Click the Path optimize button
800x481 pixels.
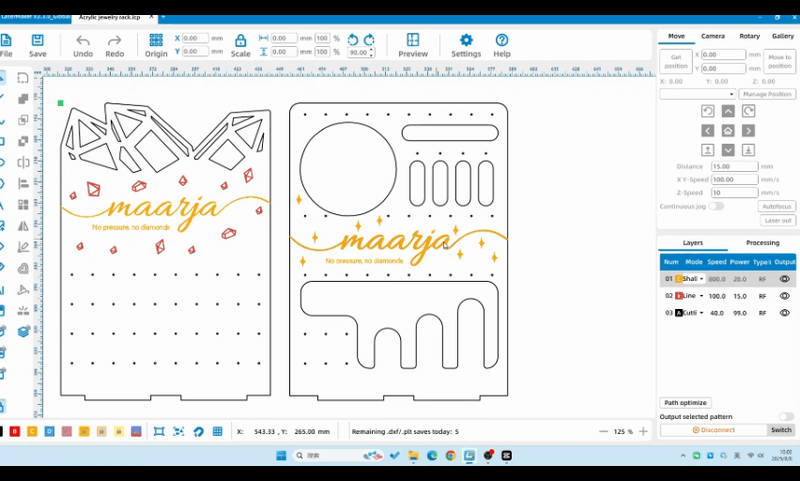(685, 402)
